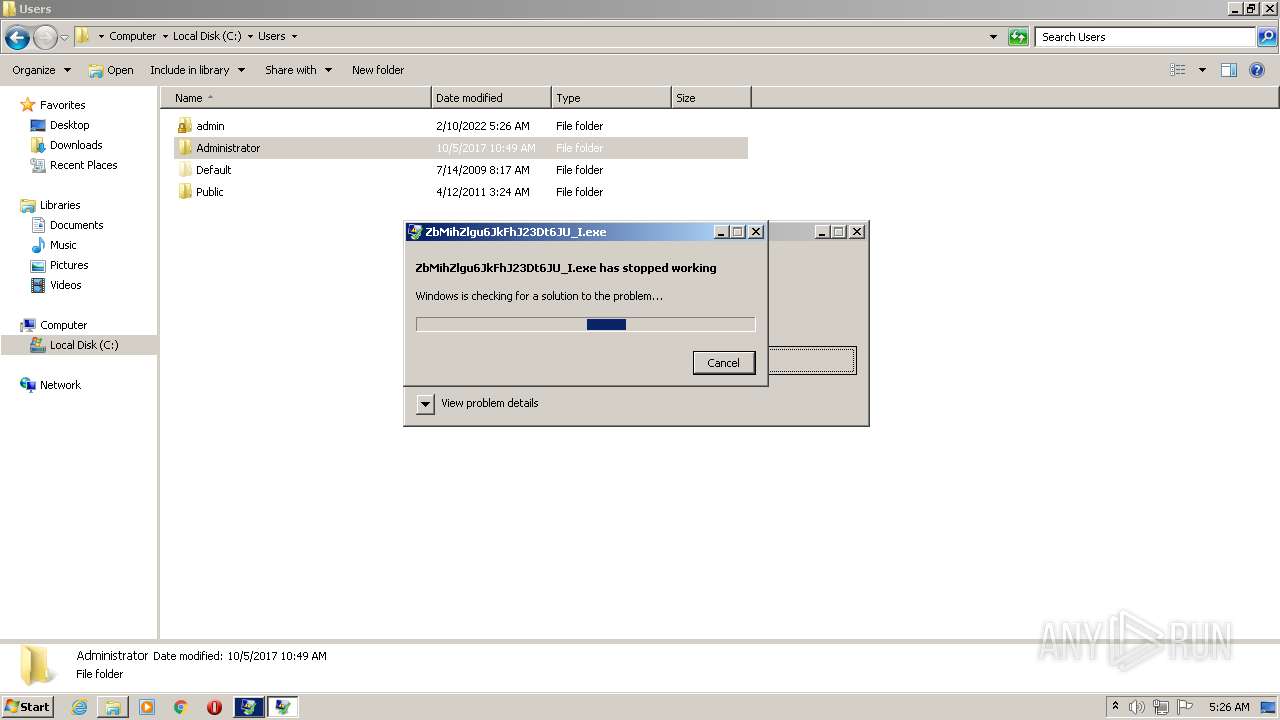The width and height of the screenshot is (1280, 720).
Task: Sort by the Date modified column
Action: point(491,98)
